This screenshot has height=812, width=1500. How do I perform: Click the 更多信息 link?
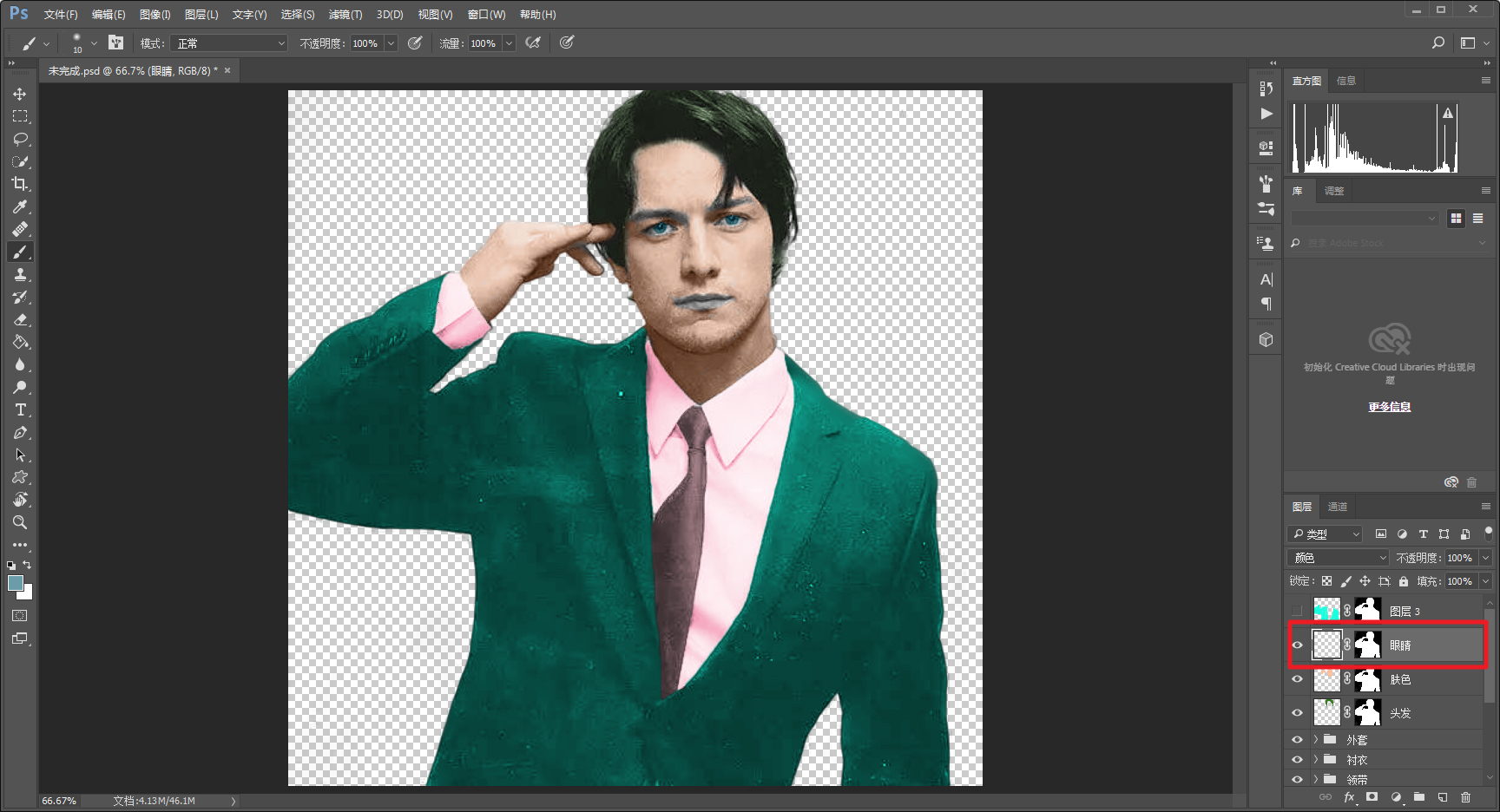tap(1390, 407)
